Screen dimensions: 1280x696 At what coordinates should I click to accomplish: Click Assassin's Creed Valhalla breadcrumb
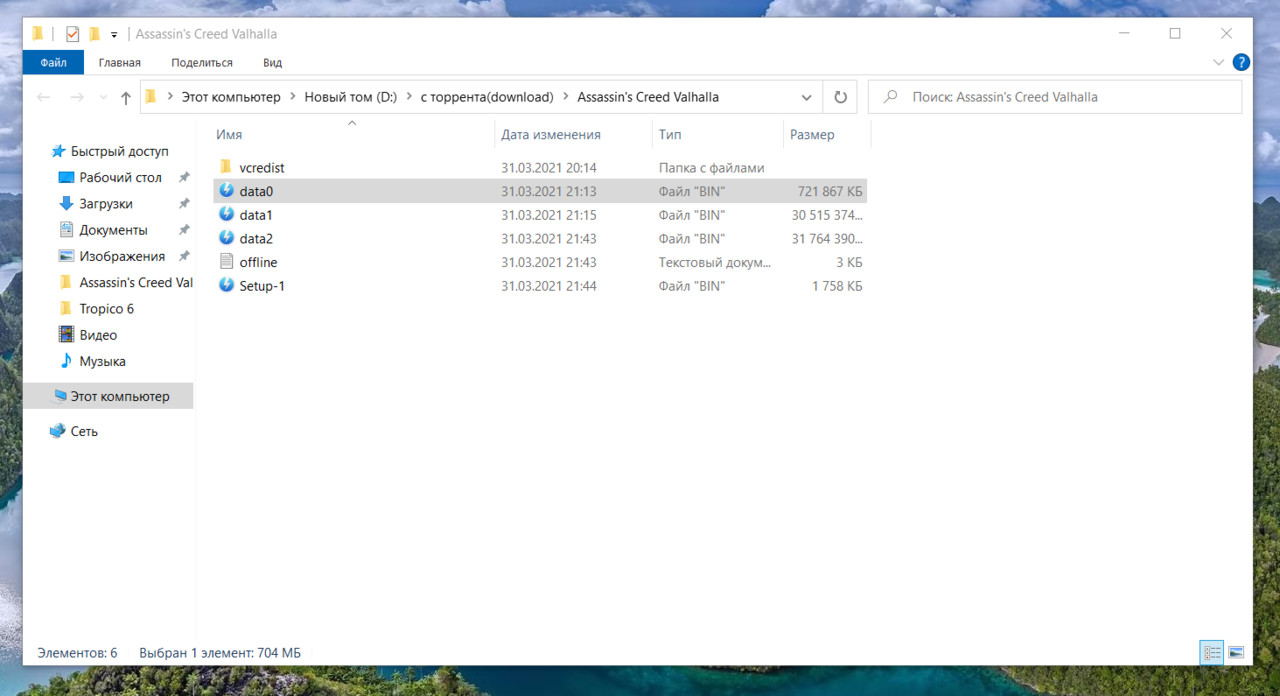point(648,97)
